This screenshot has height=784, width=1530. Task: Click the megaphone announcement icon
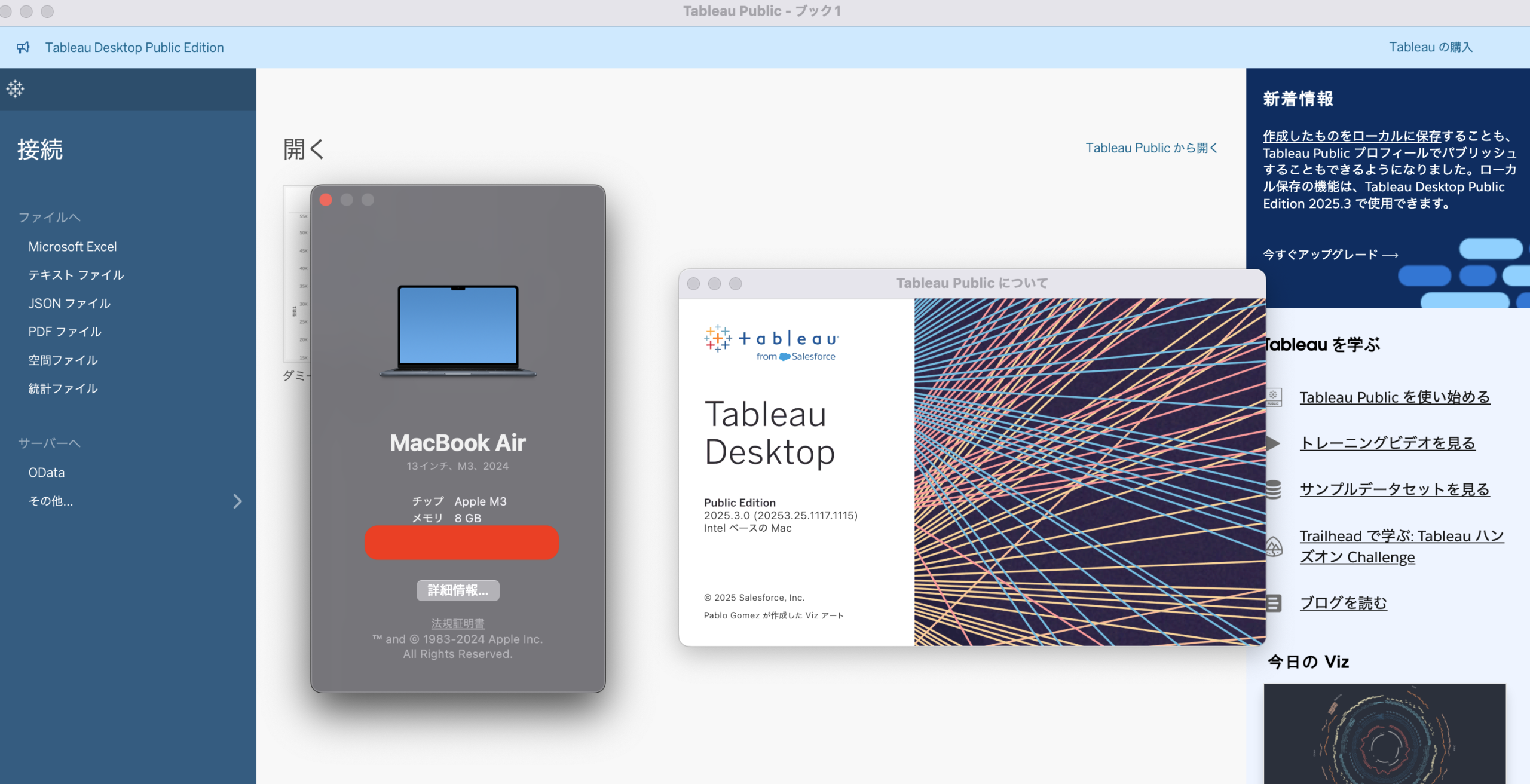23,47
